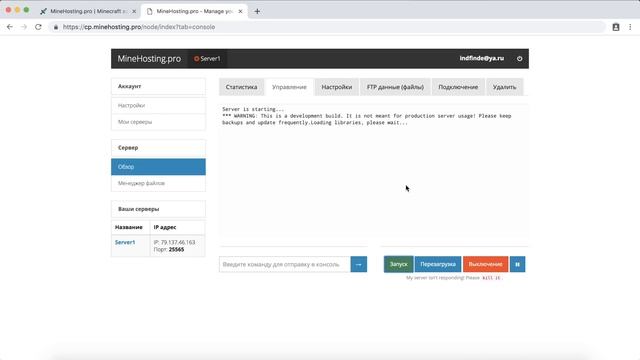Open the browser profile icon

point(616,27)
